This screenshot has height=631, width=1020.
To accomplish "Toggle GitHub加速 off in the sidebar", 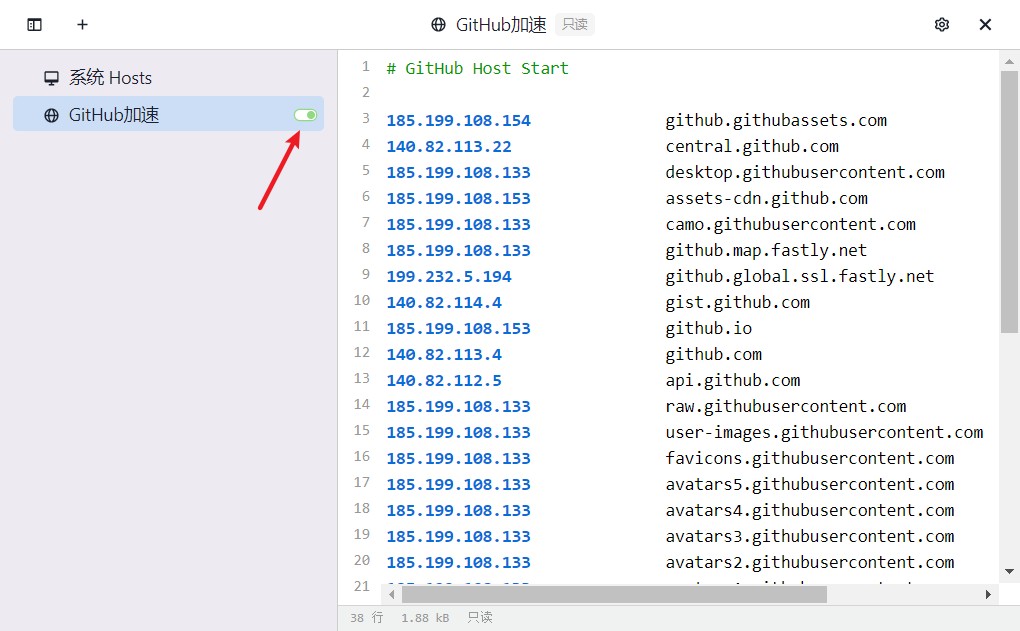I will pos(303,114).
